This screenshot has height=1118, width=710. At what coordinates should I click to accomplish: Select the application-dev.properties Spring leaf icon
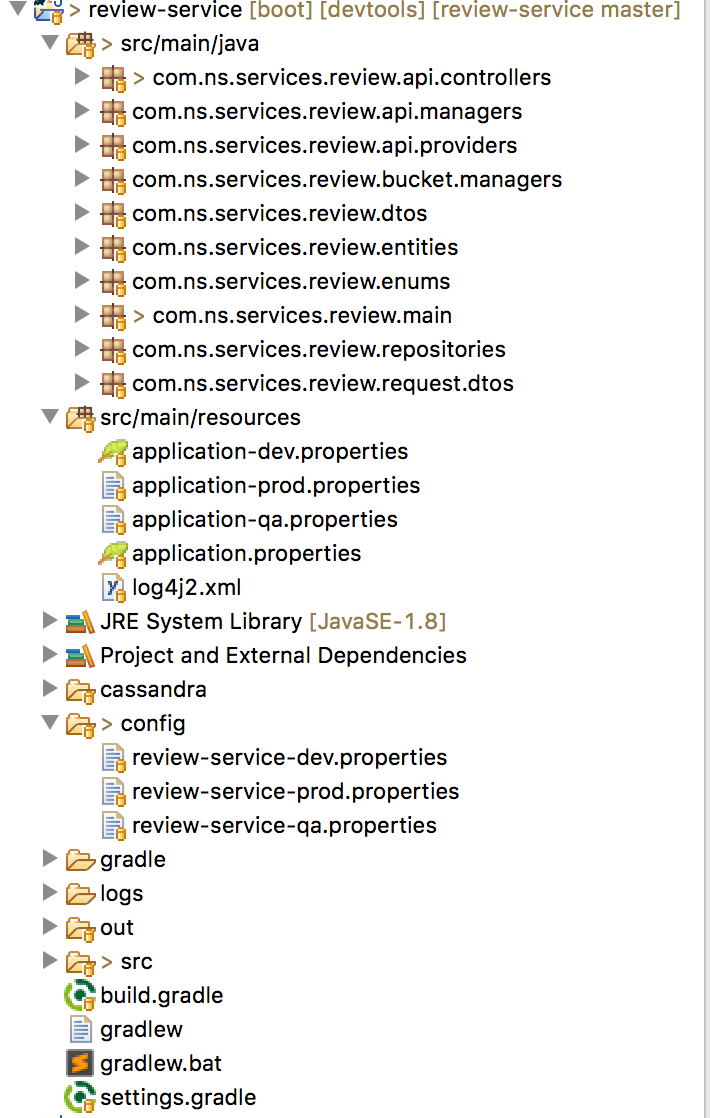[112, 451]
